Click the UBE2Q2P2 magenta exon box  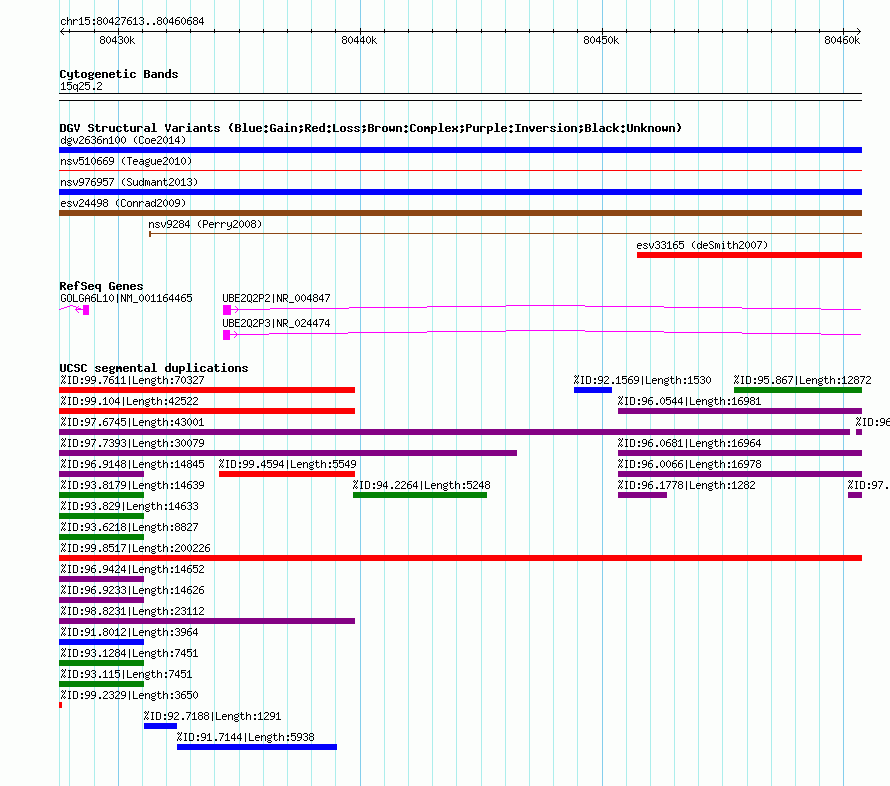[226, 310]
